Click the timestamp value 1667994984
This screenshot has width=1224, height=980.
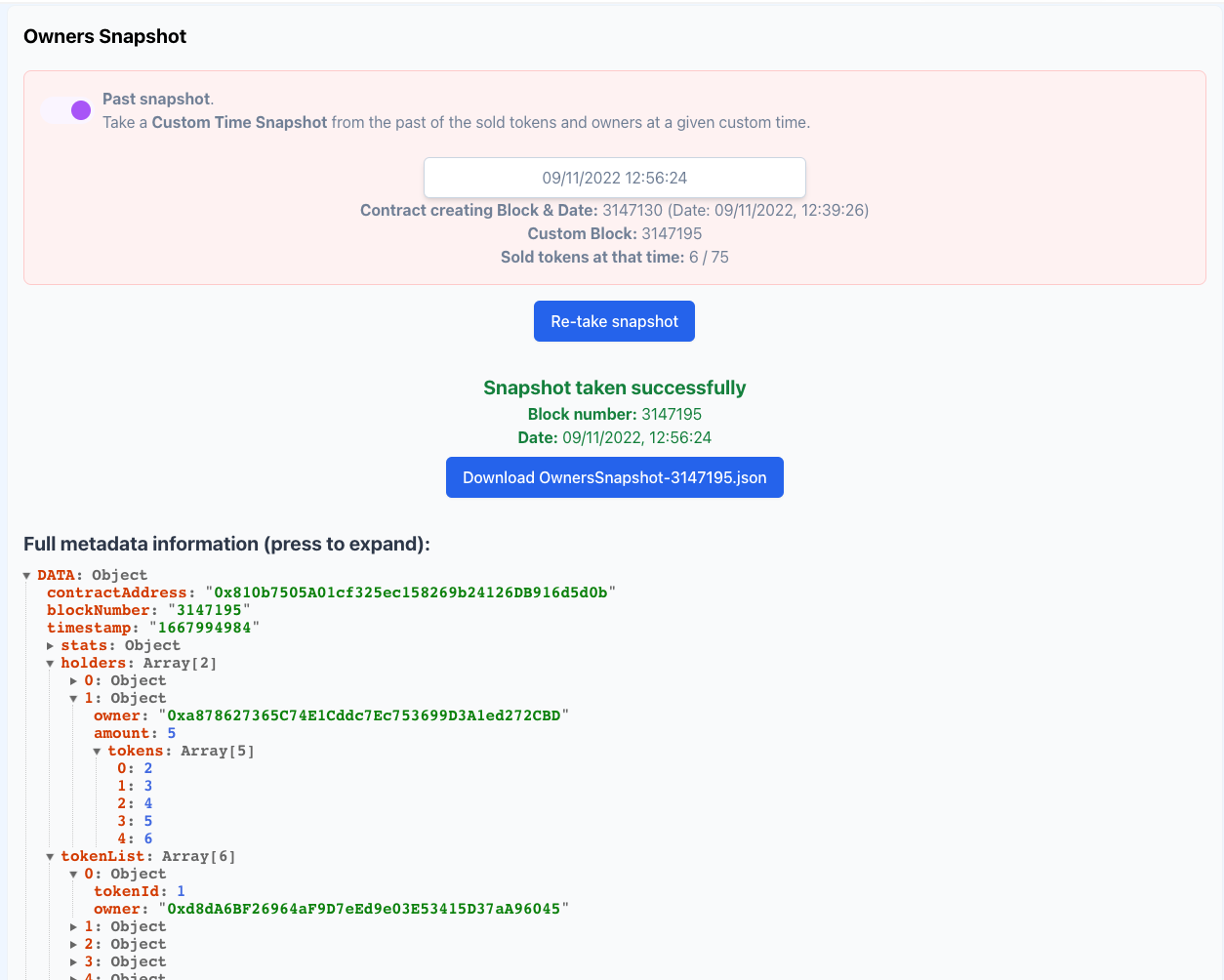pos(204,628)
